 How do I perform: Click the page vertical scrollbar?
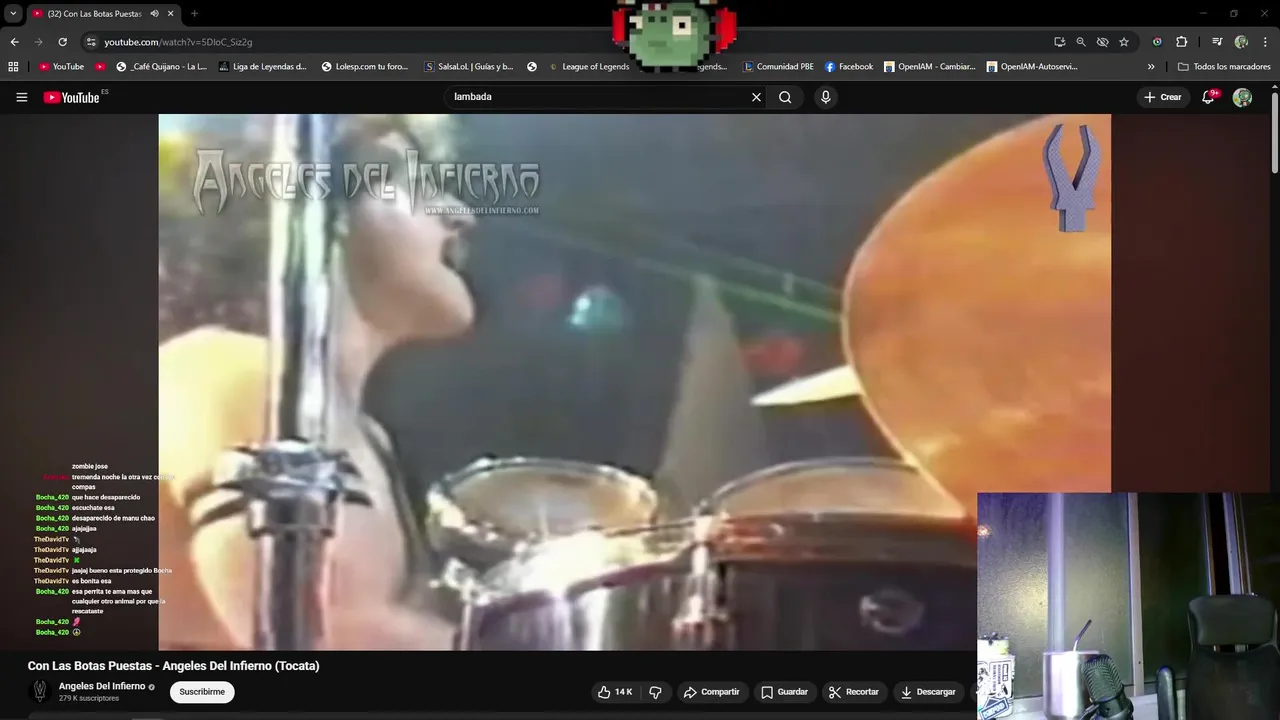pyautogui.click(x=1274, y=133)
